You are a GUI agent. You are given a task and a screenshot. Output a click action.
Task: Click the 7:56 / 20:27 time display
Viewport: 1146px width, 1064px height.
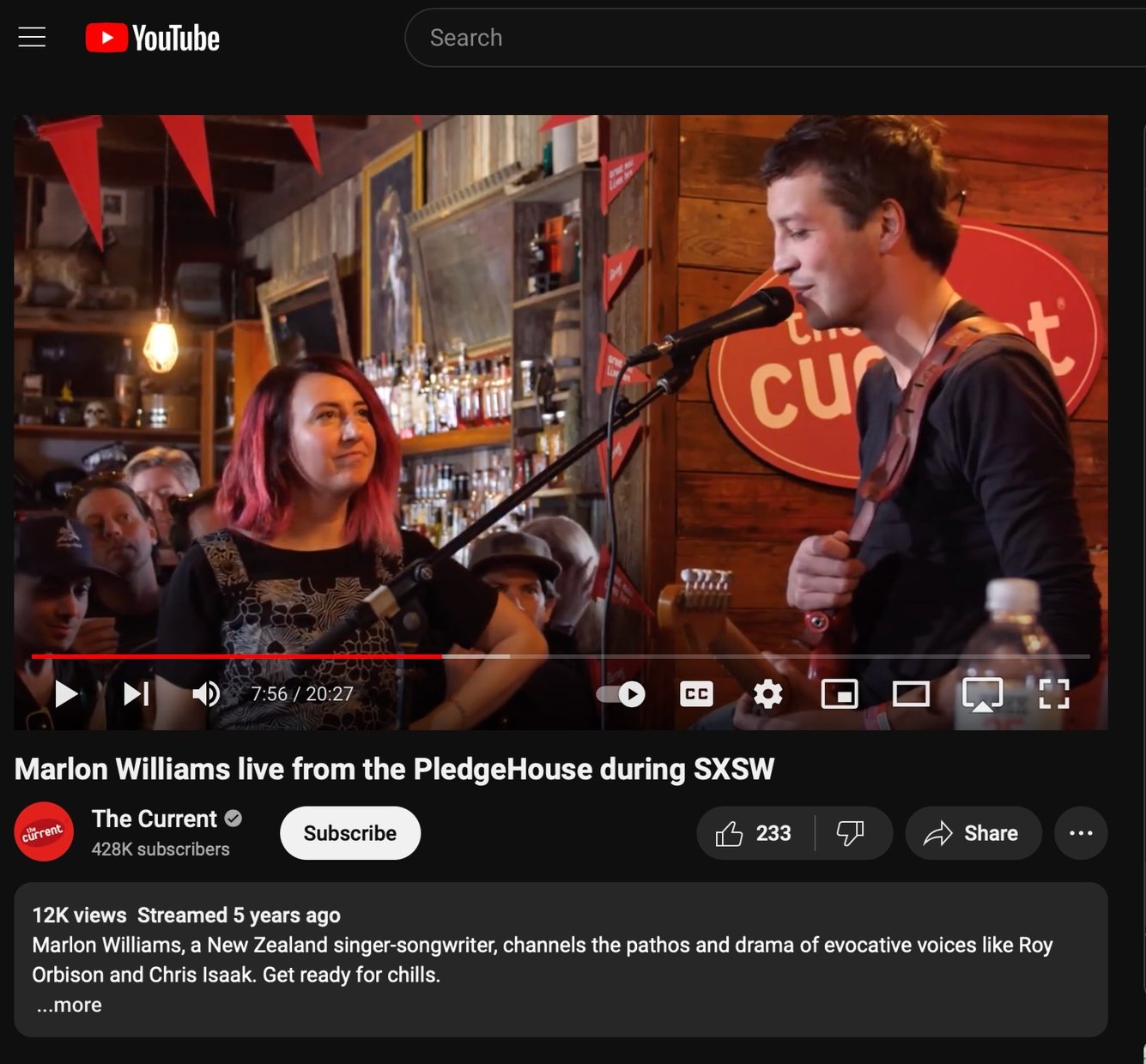coord(302,693)
